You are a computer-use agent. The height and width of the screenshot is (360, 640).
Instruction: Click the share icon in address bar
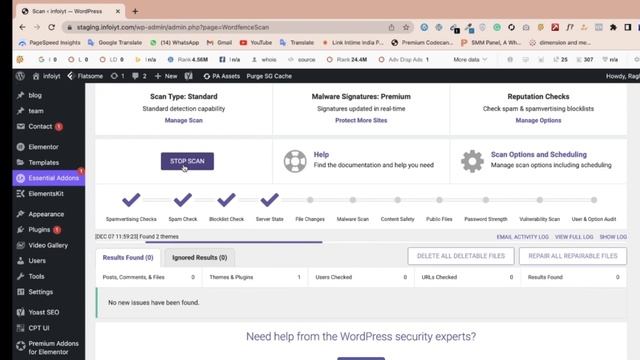[x=391, y=27]
